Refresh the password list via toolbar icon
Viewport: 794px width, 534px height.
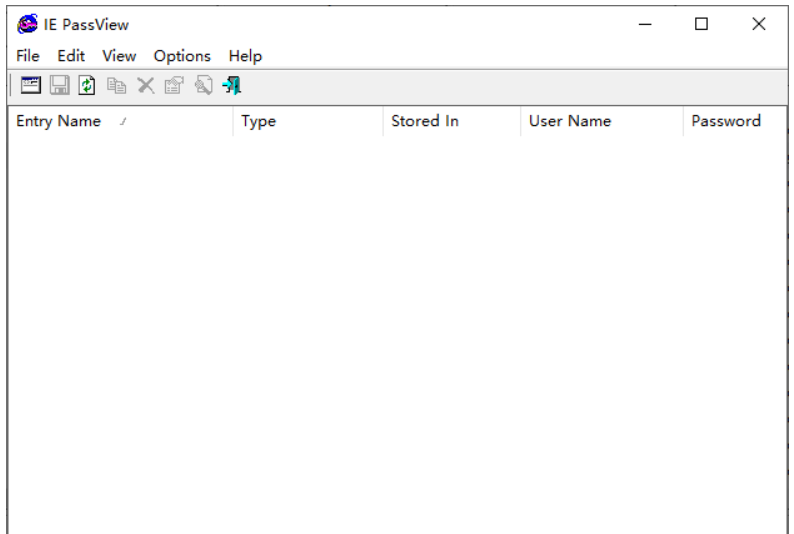(87, 86)
